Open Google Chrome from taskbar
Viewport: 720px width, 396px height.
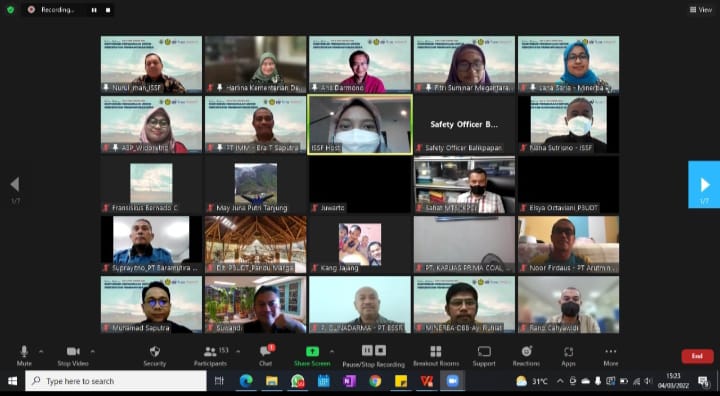pyautogui.click(x=375, y=381)
